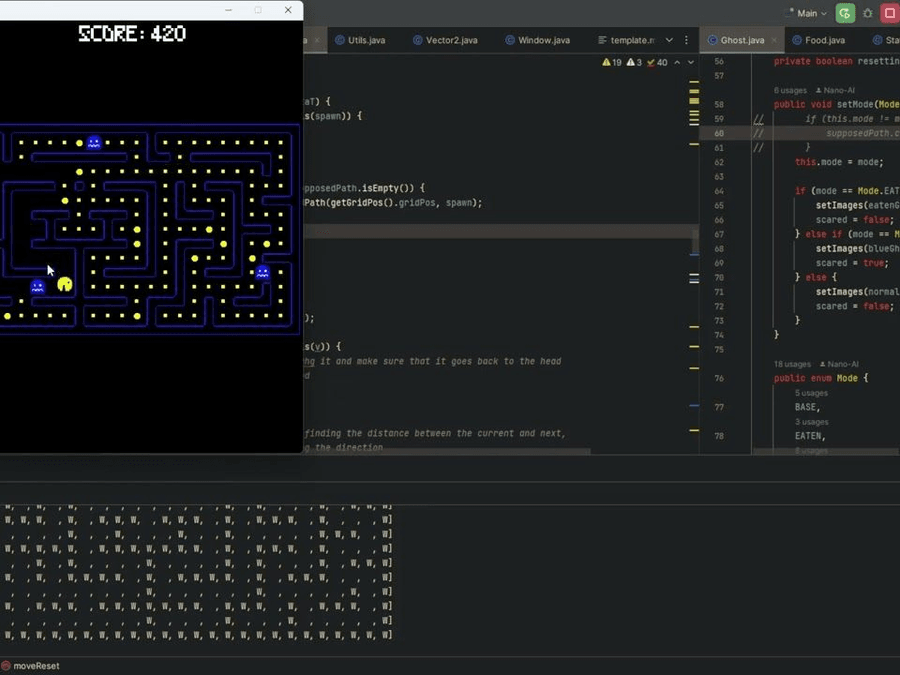Click the 'BASE,' enum constant
The image size is (900, 675).
(807, 407)
